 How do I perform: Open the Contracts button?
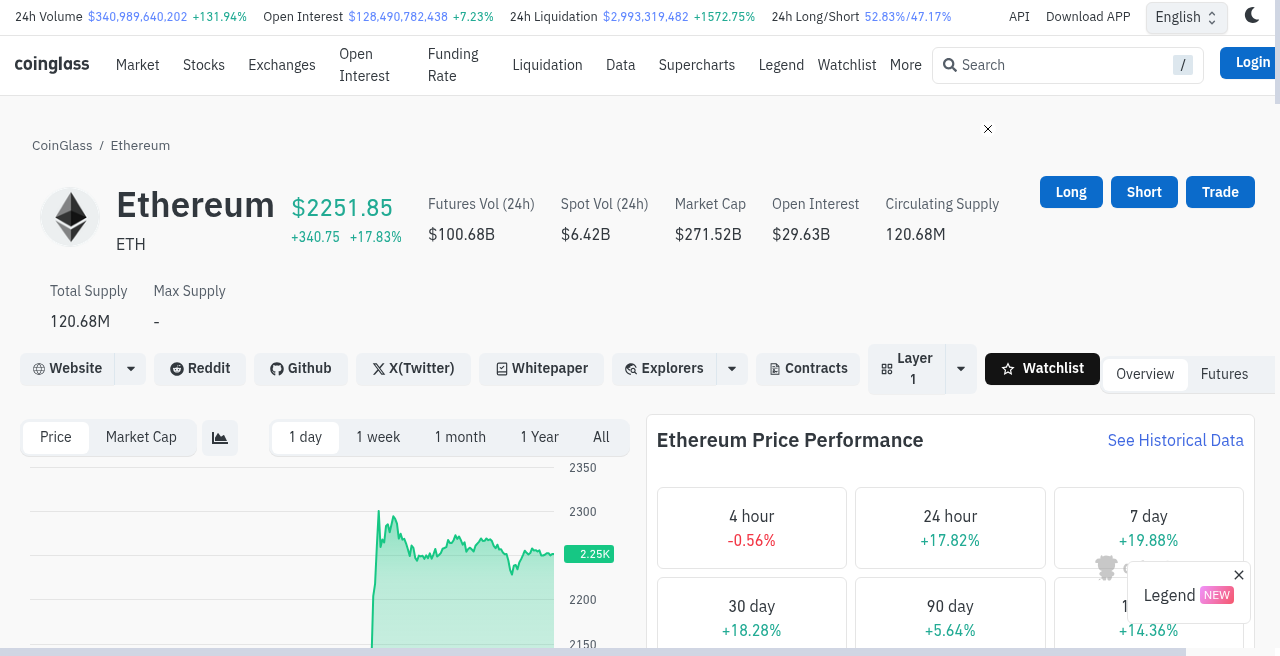click(x=808, y=369)
